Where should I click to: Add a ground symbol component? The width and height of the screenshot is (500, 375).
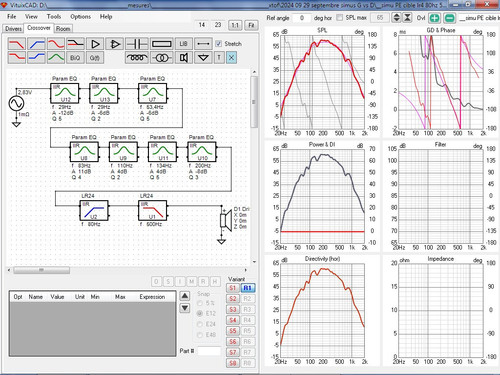203,58
